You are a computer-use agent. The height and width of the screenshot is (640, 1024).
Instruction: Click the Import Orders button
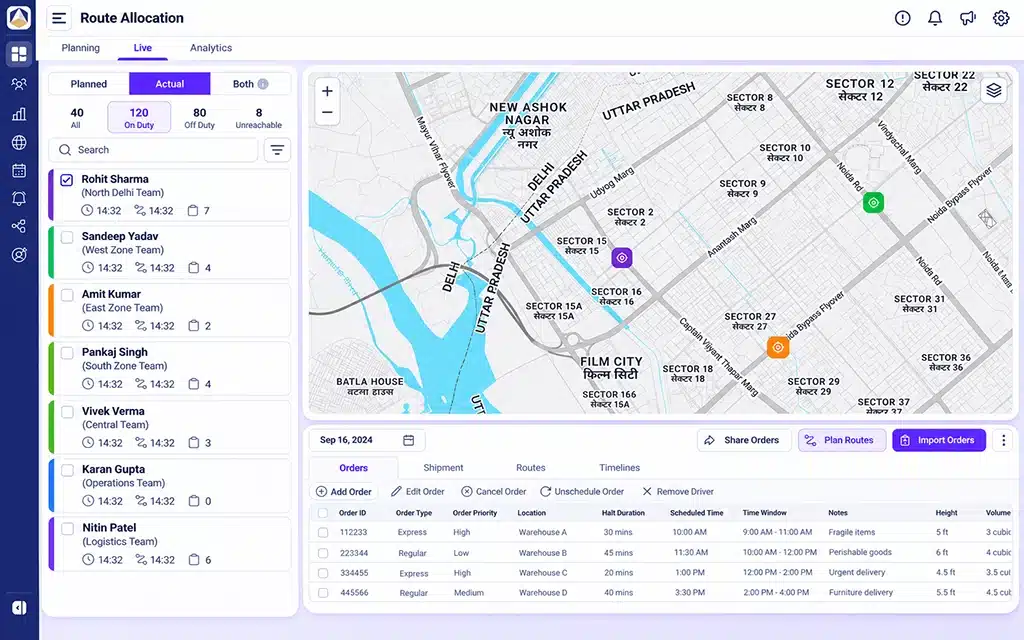[x=939, y=440]
